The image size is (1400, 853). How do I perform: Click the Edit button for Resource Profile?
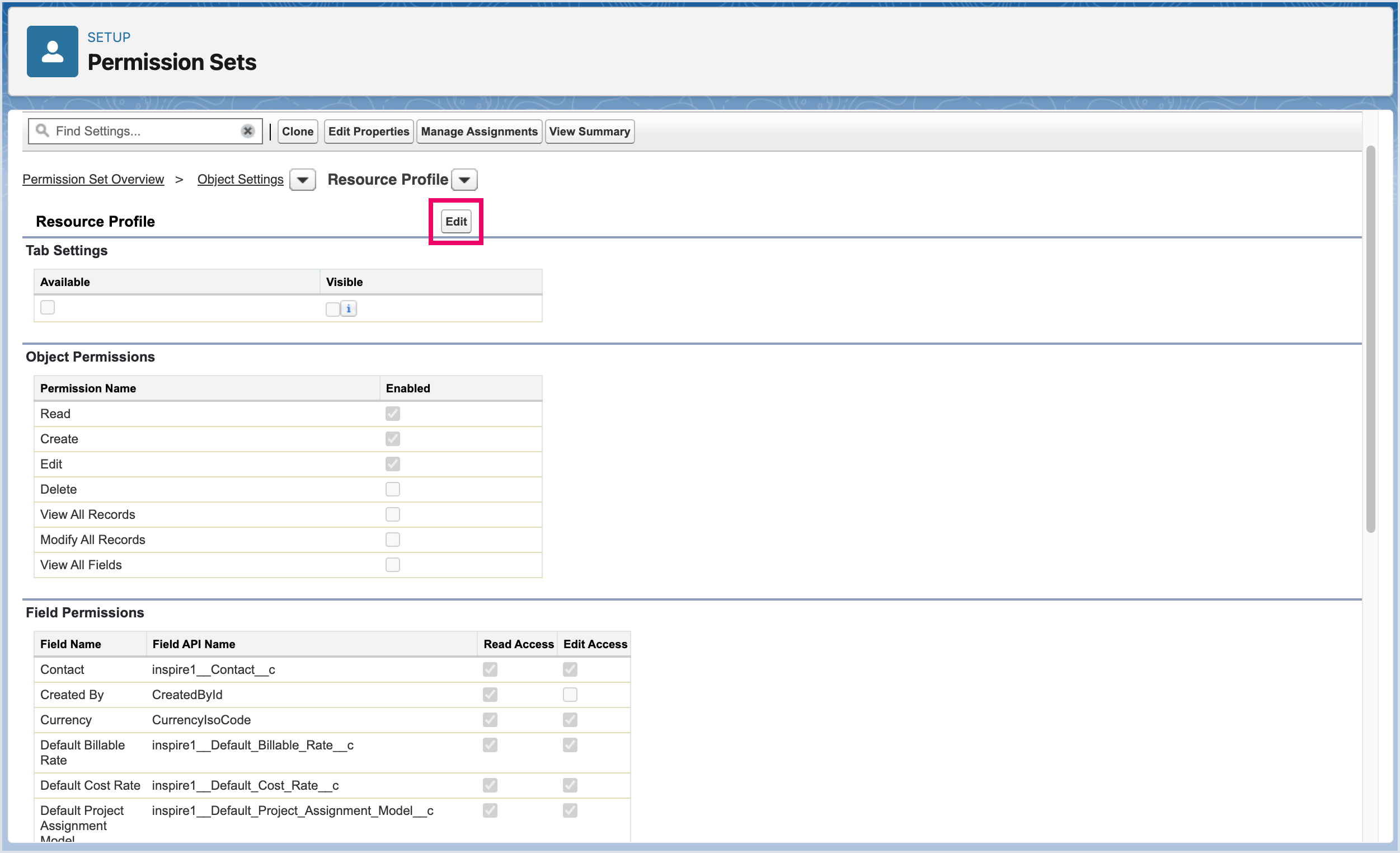point(455,222)
